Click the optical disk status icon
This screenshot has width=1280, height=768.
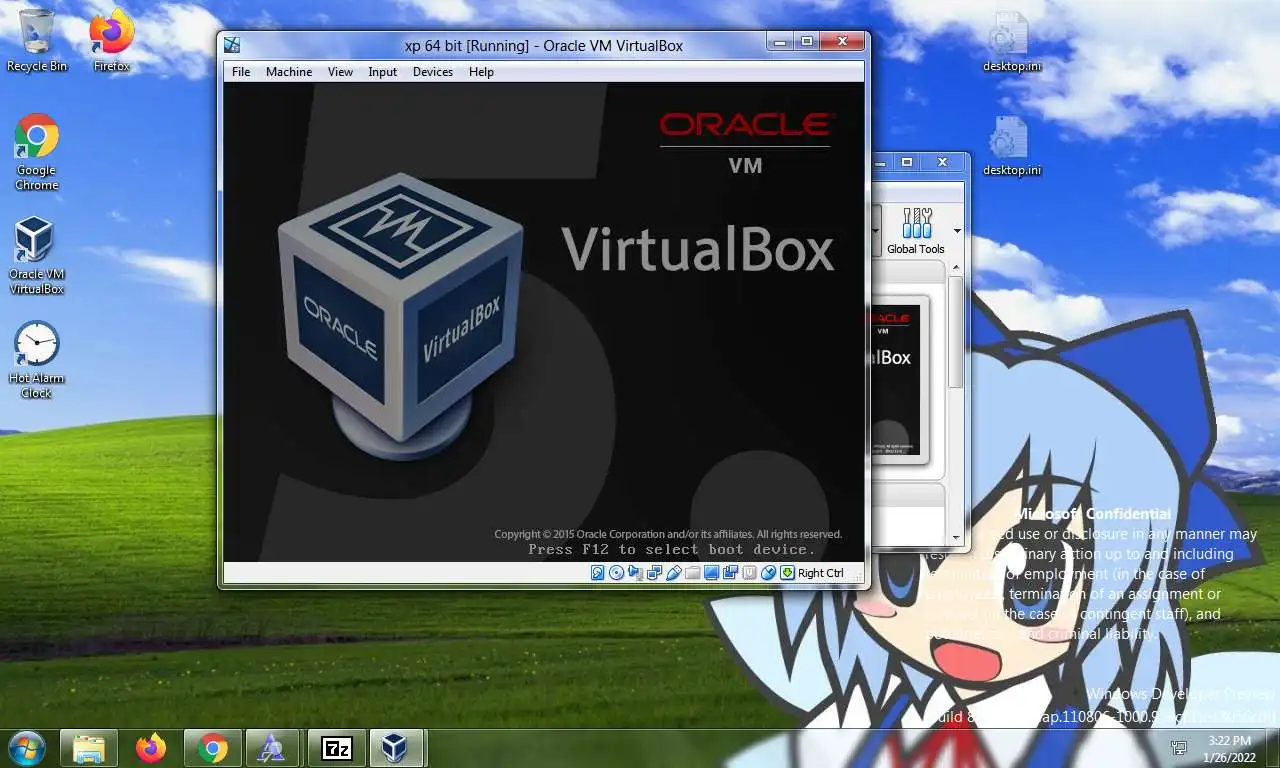coord(616,573)
